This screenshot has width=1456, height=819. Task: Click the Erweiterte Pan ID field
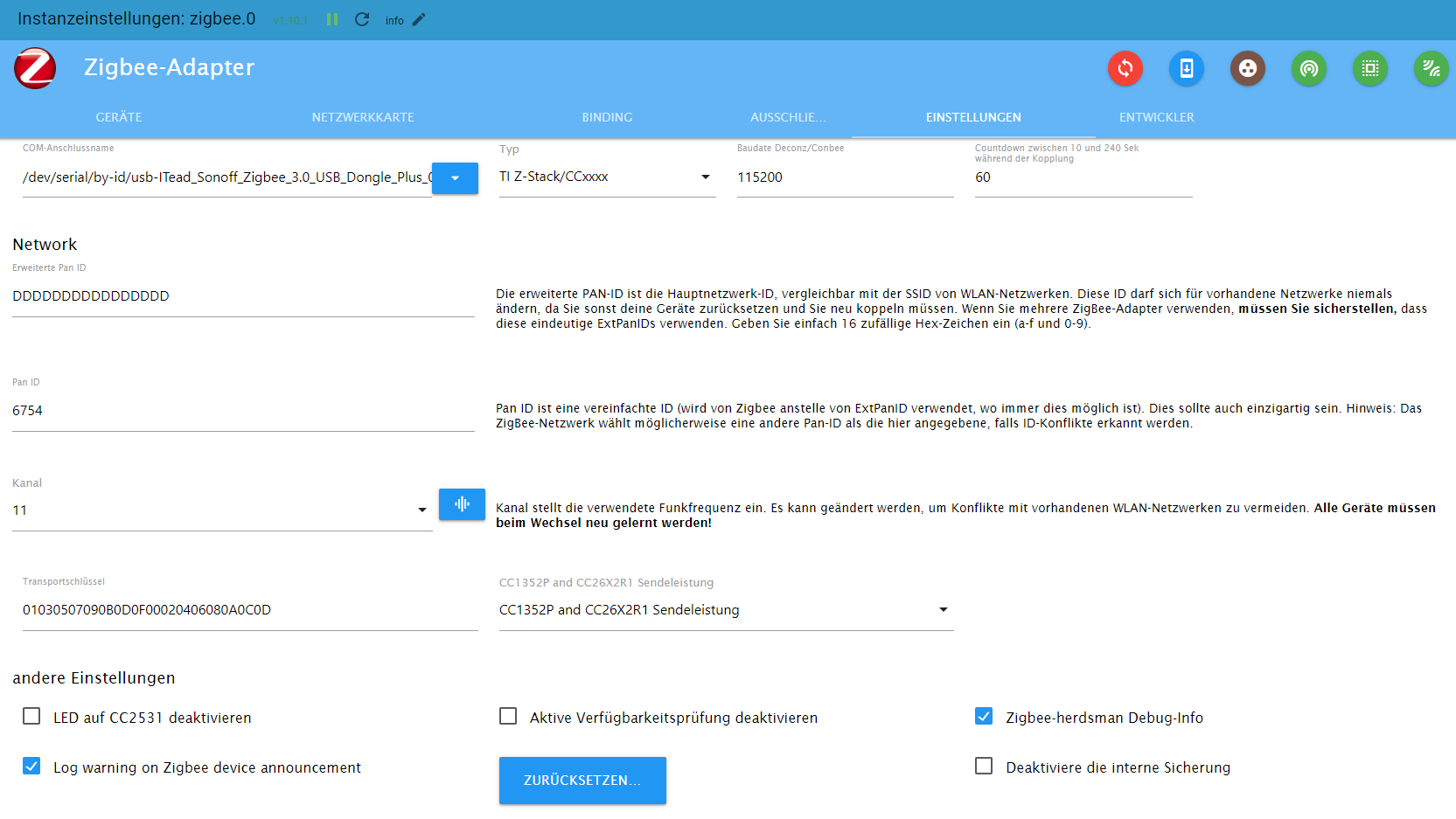pyautogui.click(x=243, y=296)
